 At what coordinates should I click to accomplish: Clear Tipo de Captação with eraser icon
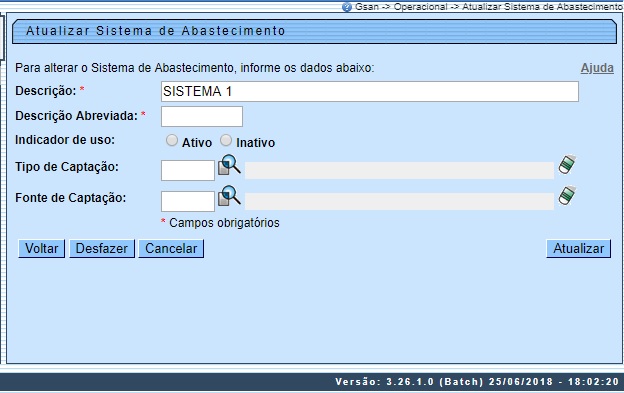pyautogui.click(x=567, y=164)
